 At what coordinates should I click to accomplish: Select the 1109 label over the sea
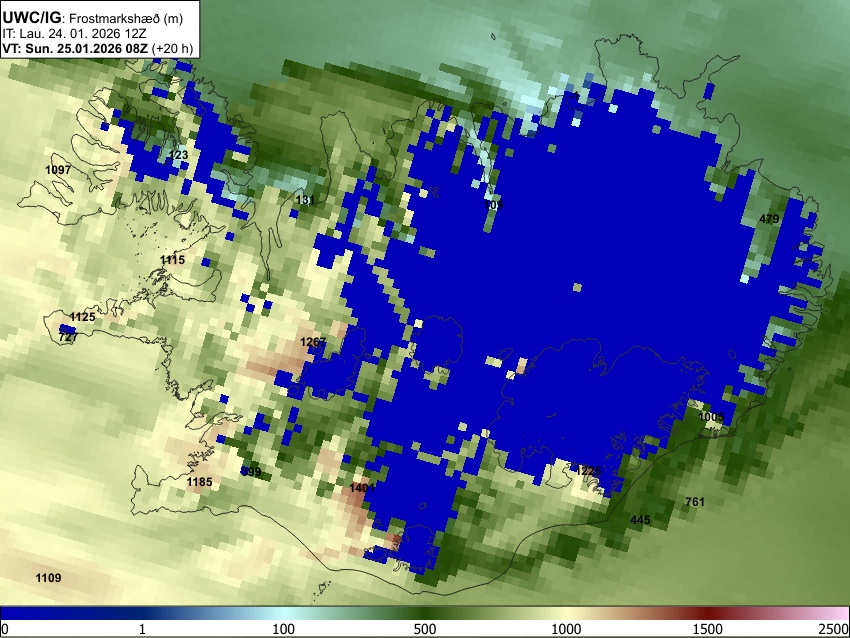pos(48,578)
